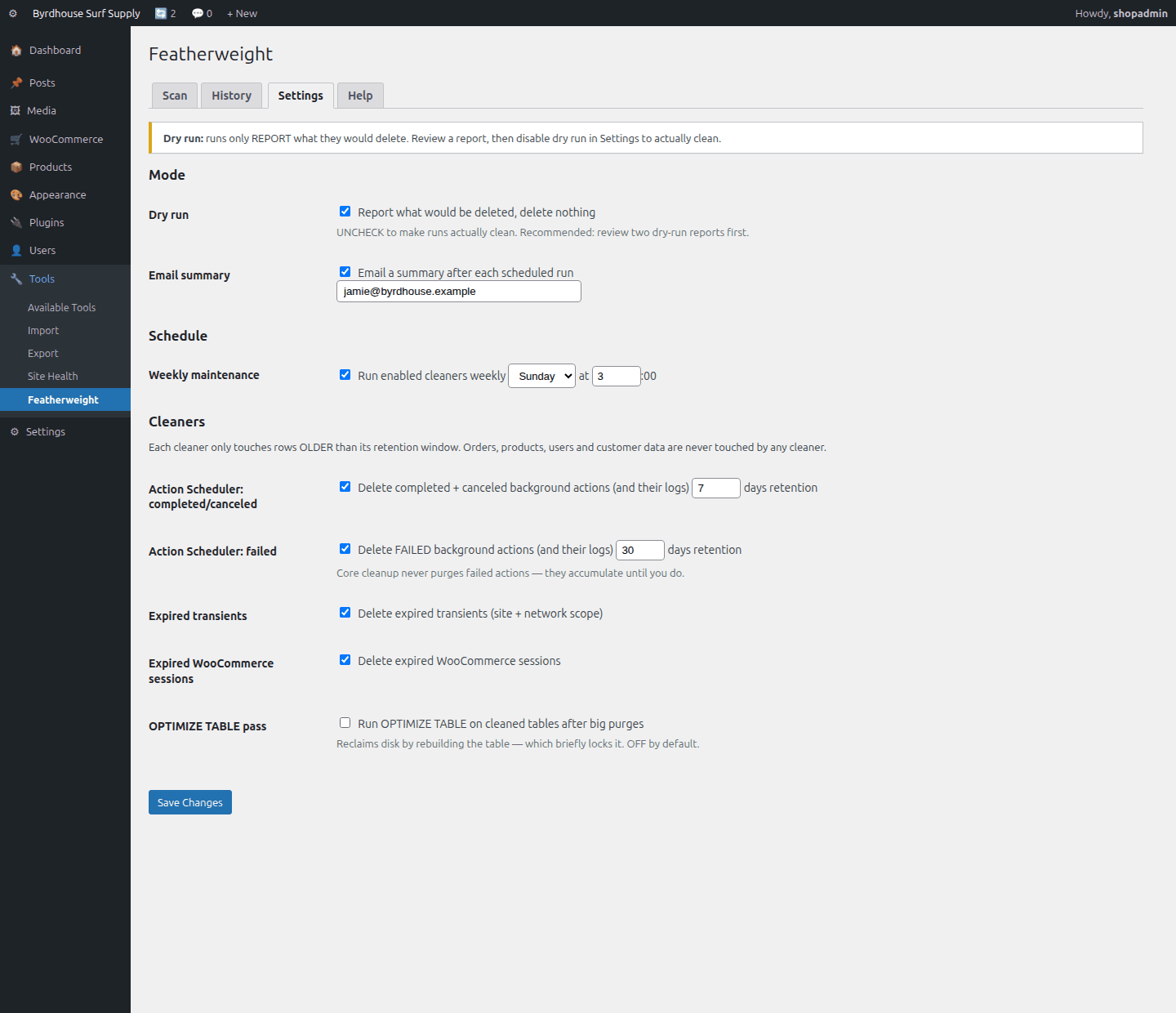Screen dimensions: 1176x1013
Task: Toggle Delete expired WooCommerce sessions checkbox
Action: click(345, 660)
